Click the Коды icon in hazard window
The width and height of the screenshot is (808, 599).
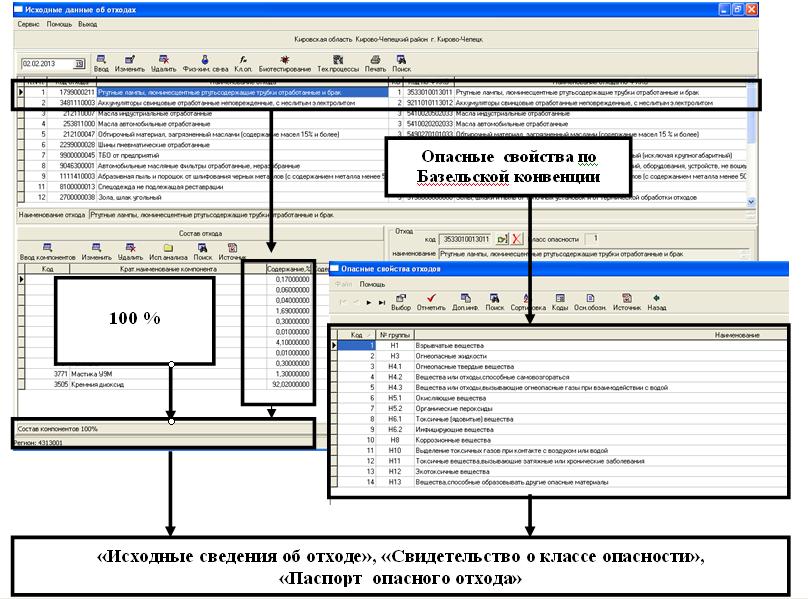pyautogui.click(x=560, y=301)
